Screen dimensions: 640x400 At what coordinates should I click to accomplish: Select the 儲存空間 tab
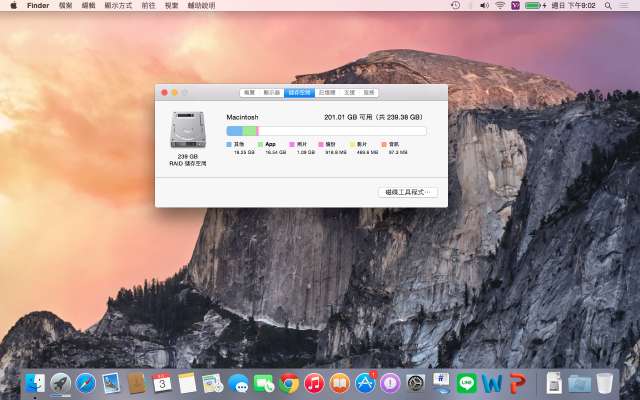click(300, 93)
